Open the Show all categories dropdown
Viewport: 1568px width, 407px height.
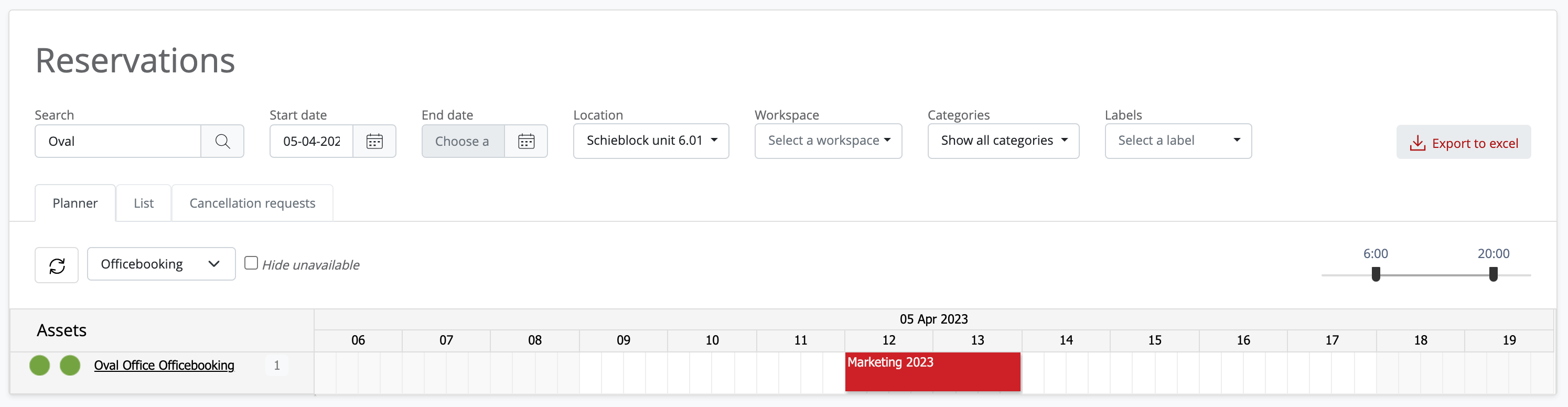pos(1003,141)
